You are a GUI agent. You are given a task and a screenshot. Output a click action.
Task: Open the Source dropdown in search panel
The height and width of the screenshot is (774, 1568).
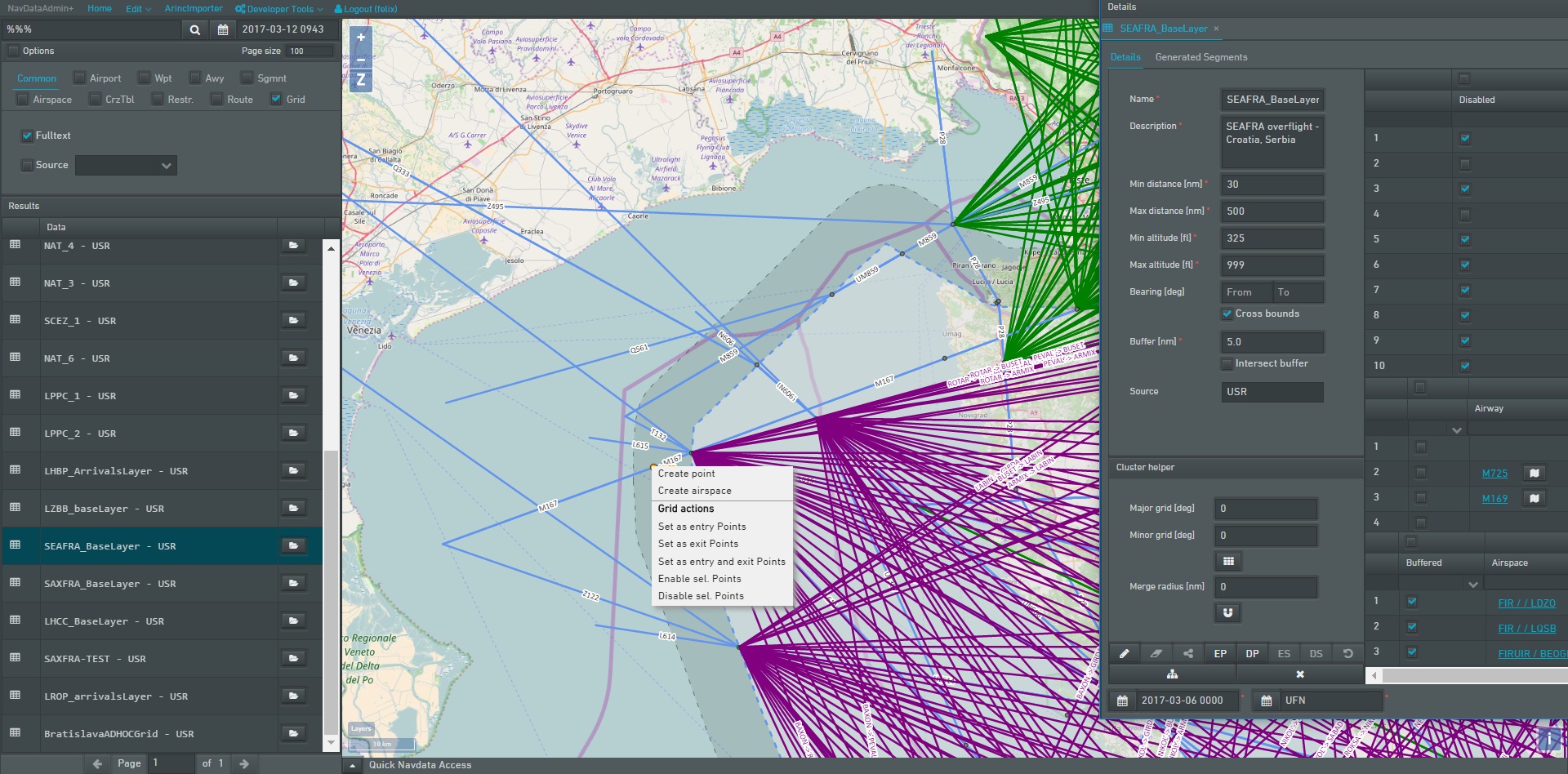tap(126, 166)
